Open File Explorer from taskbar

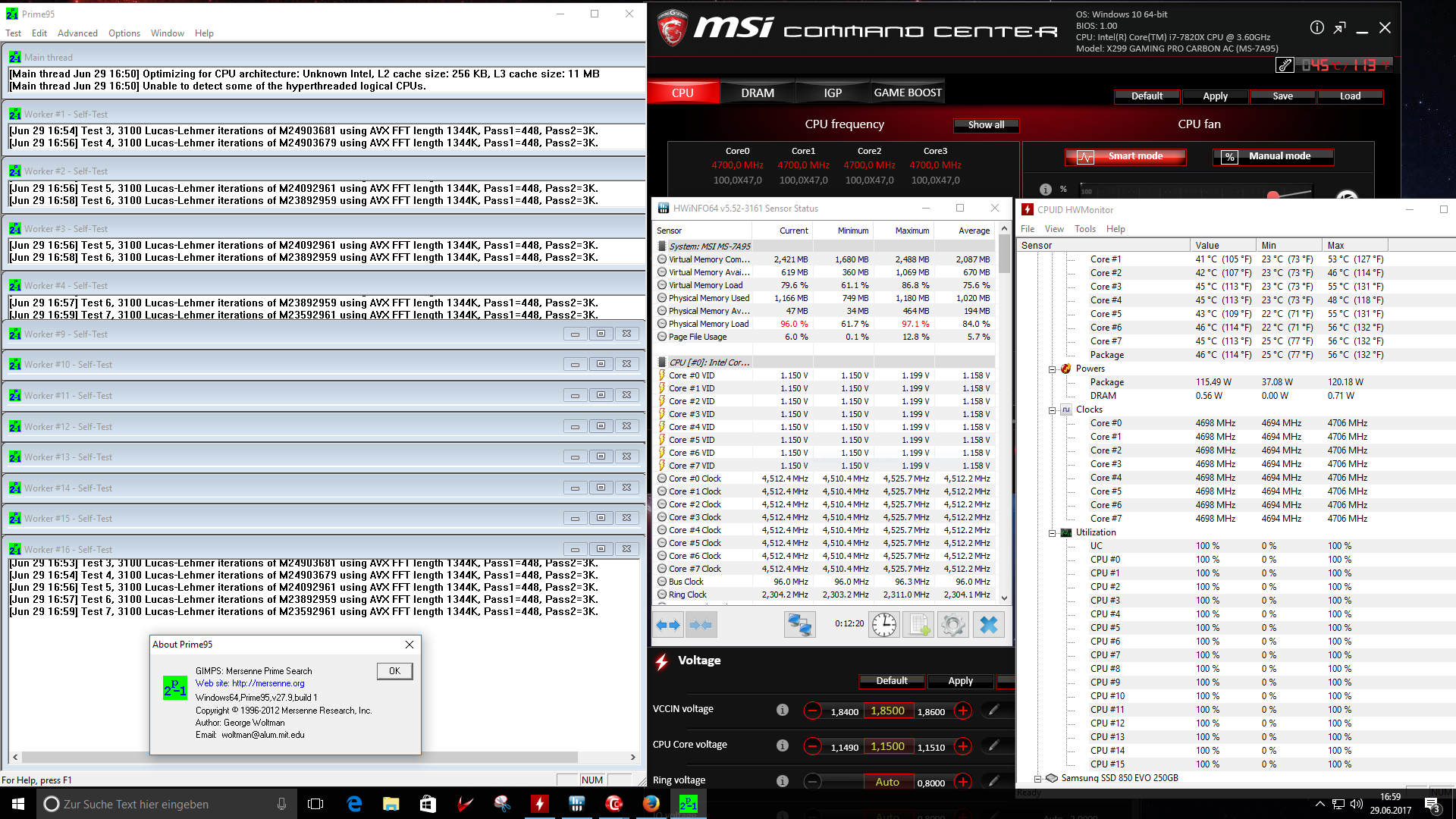391,804
